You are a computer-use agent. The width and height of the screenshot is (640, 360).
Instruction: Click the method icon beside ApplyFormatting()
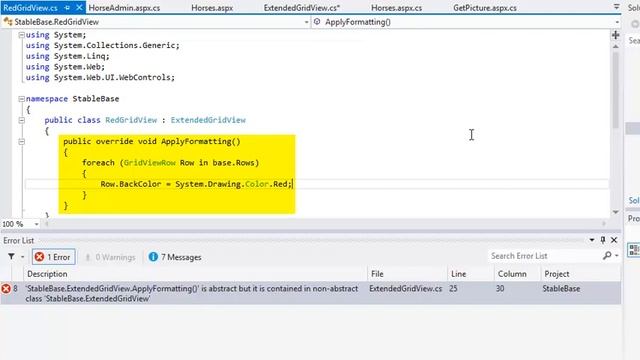[x=317, y=22]
